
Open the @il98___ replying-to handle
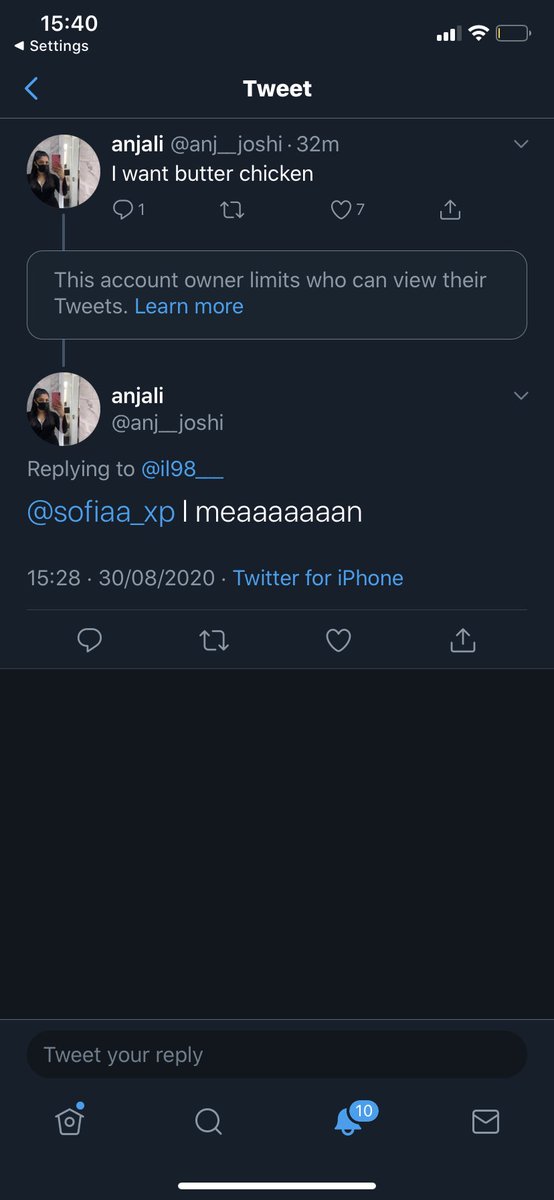pos(182,469)
